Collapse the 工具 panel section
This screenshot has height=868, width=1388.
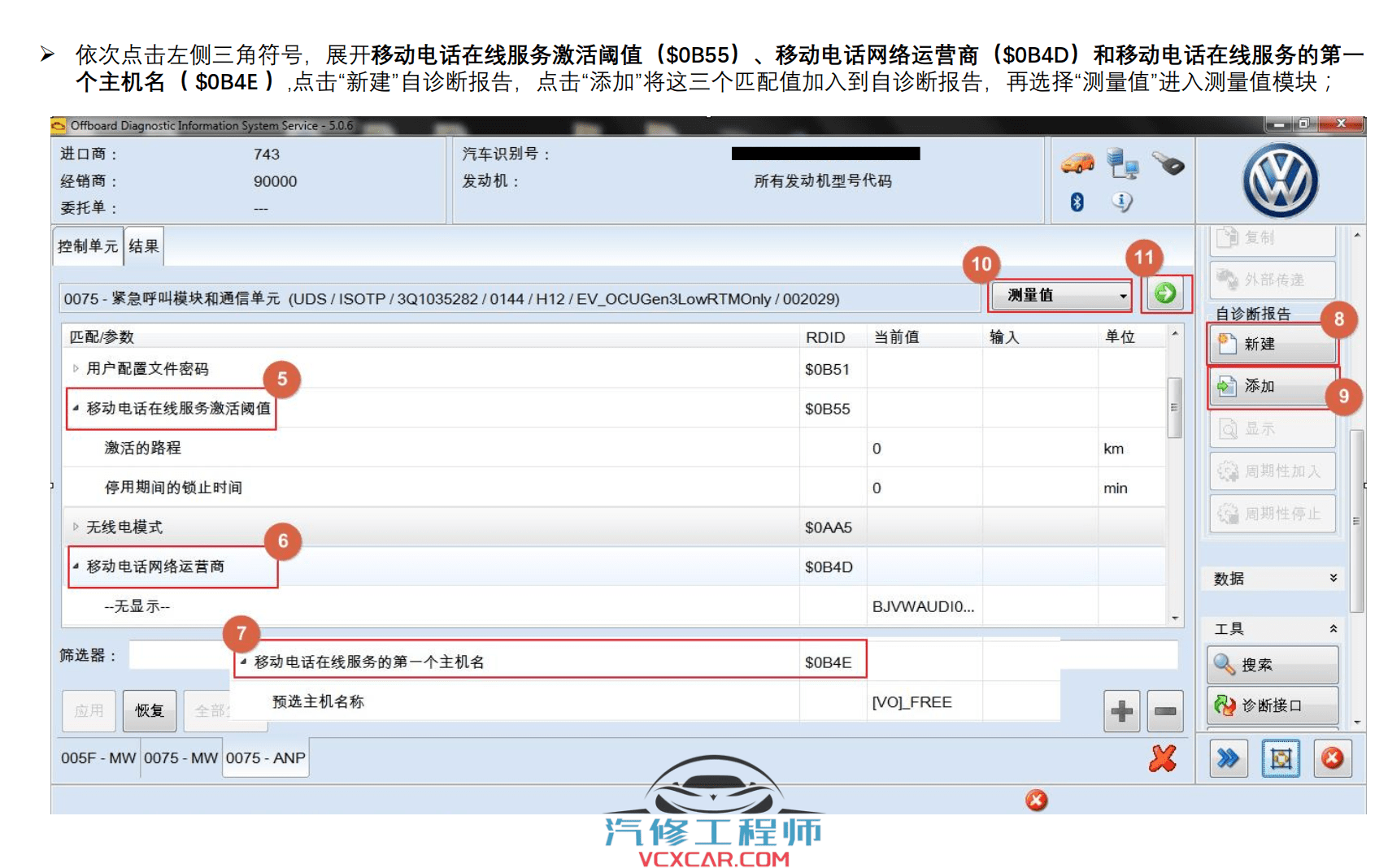click(x=1334, y=628)
